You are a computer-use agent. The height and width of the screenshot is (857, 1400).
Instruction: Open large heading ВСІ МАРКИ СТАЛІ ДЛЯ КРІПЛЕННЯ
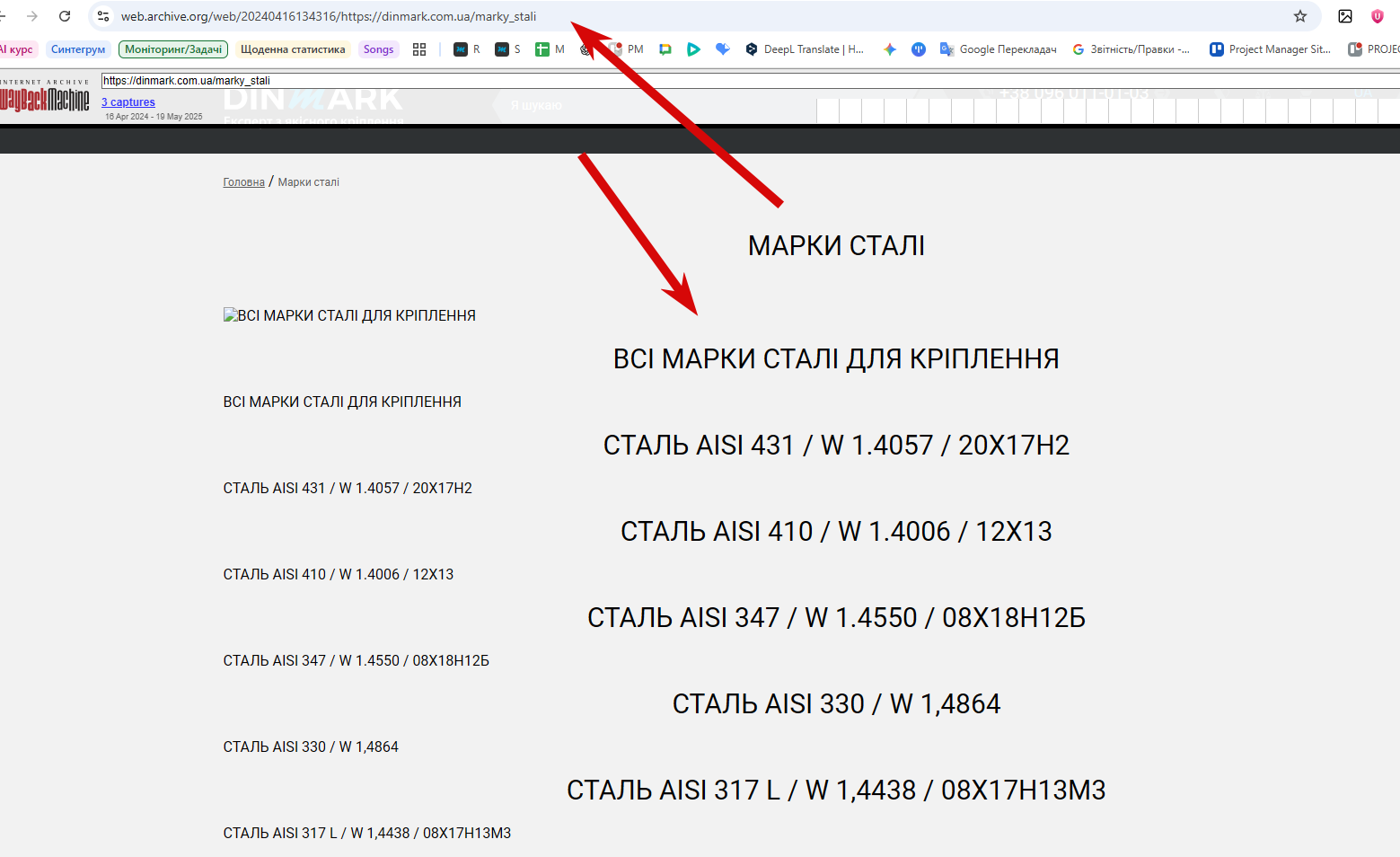pos(836,359)
